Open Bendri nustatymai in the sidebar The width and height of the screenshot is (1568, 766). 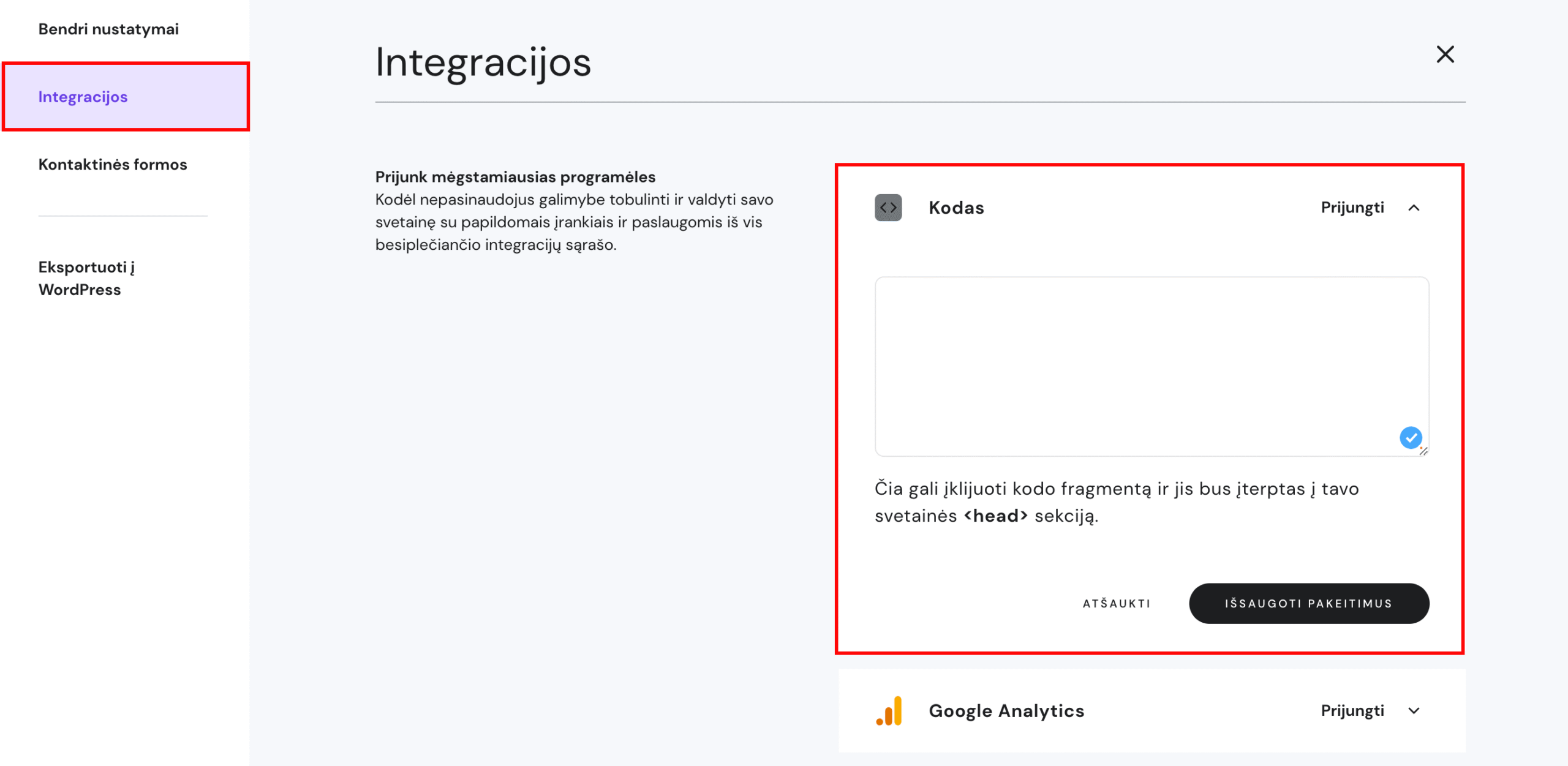[x=108, y=29]
